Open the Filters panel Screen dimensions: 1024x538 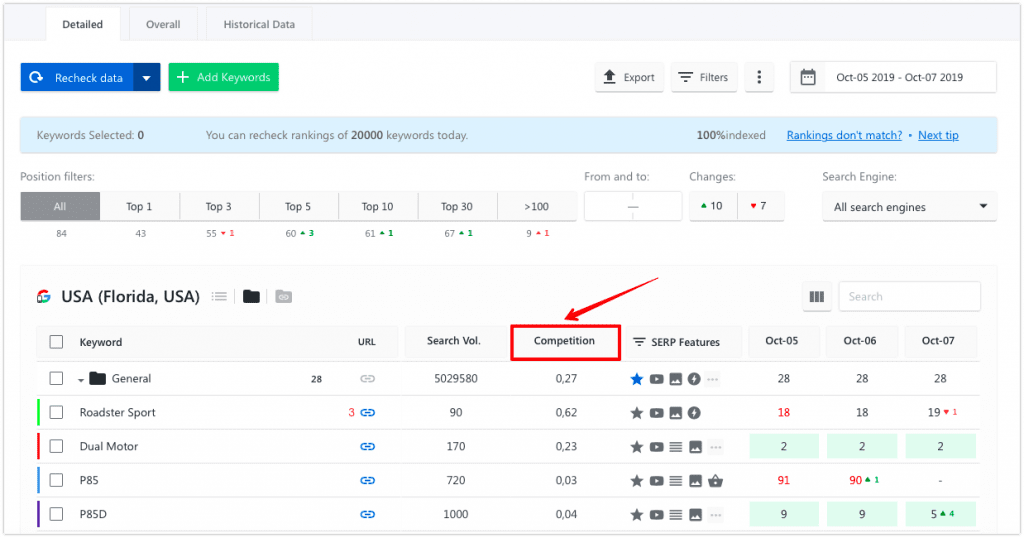[704, 77]
